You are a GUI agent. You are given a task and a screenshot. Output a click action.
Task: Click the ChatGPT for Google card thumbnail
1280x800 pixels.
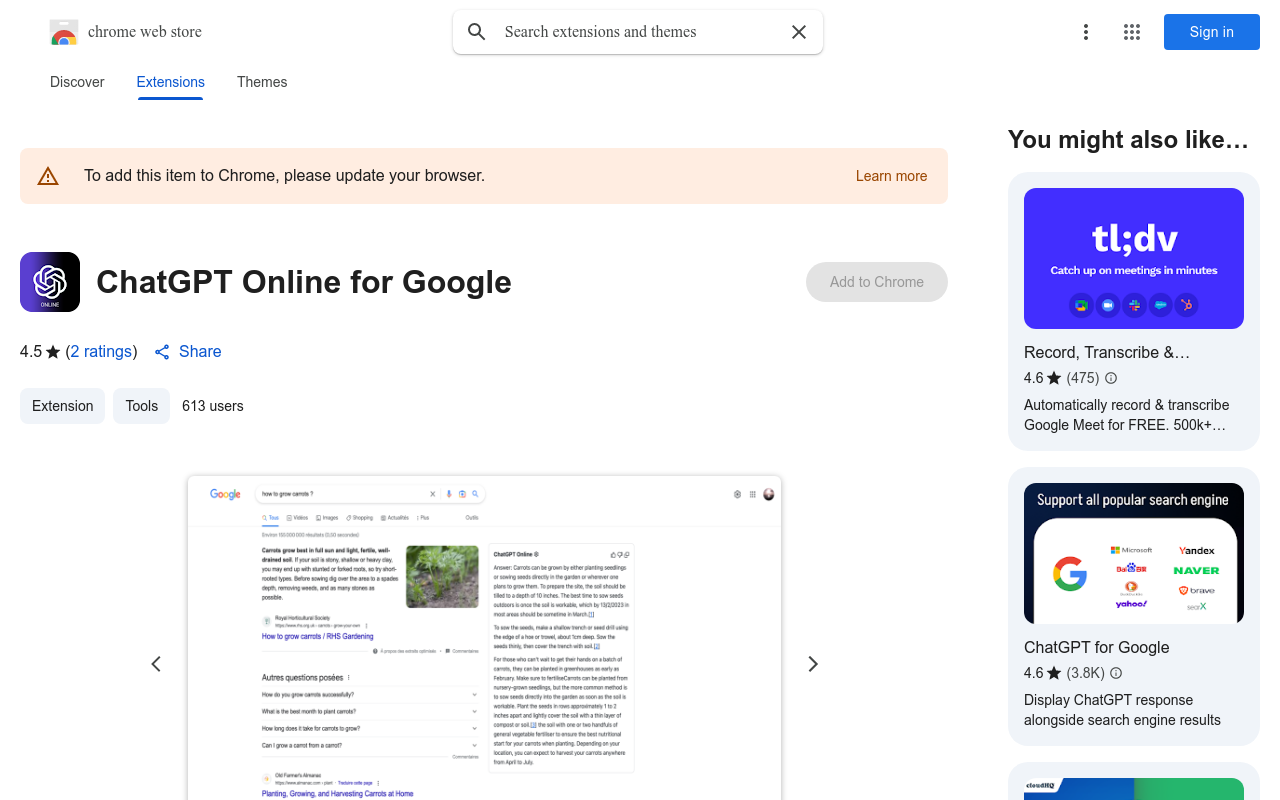pyautogui.click(x=1134, y=553)
